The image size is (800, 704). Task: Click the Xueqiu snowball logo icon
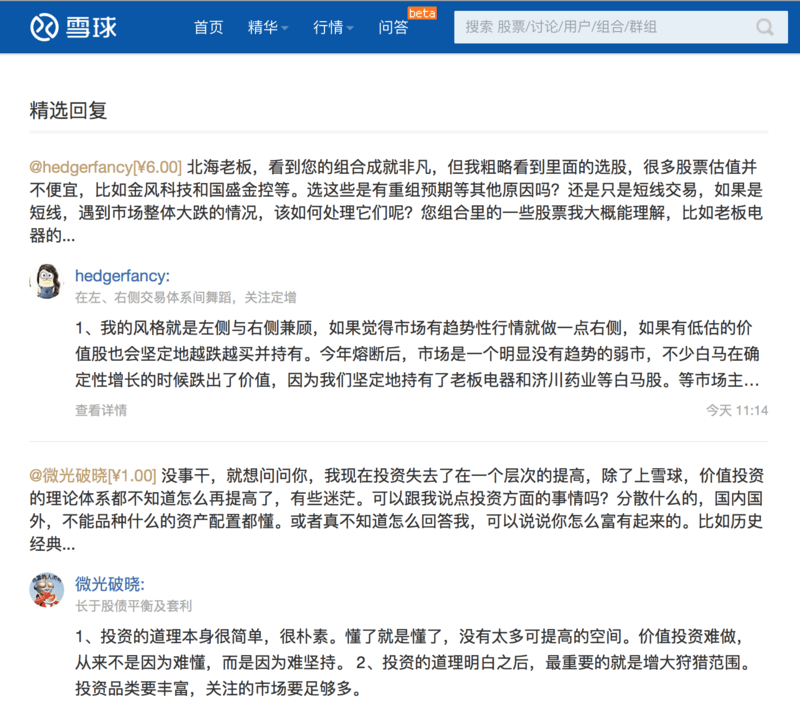pos(45,28)
